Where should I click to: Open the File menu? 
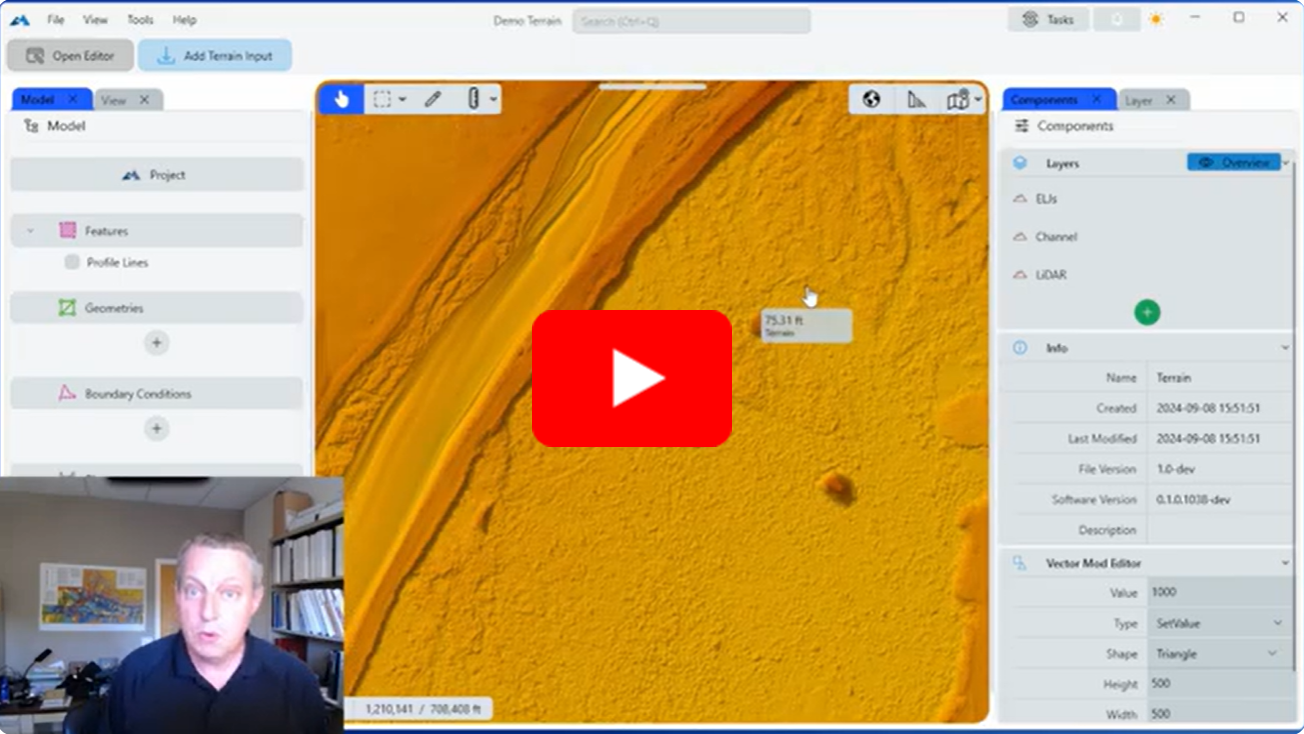point(55,19)
